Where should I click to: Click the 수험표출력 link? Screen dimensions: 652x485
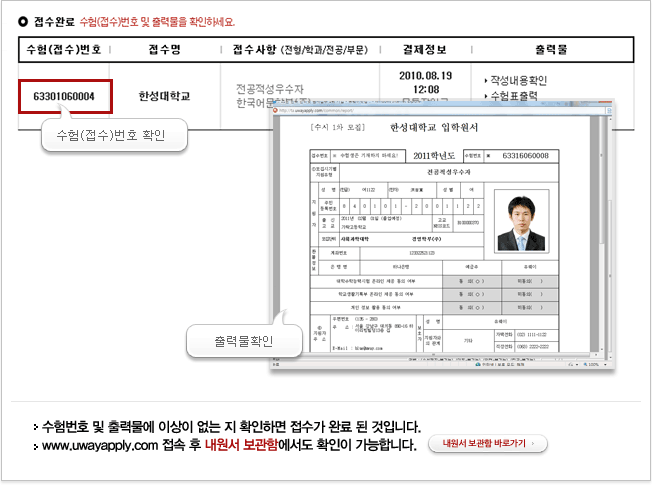tap(514, 95)
